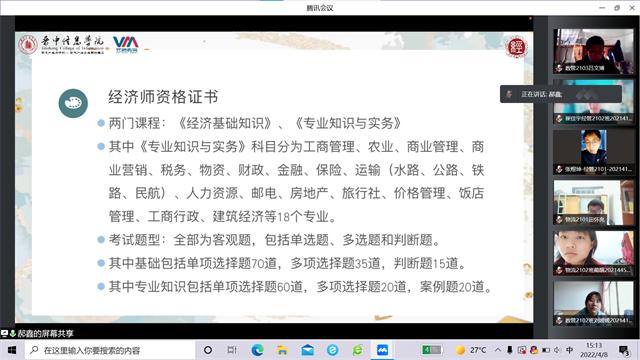
Task: Open the 27°C weather widget
Action: click(471, 350)
